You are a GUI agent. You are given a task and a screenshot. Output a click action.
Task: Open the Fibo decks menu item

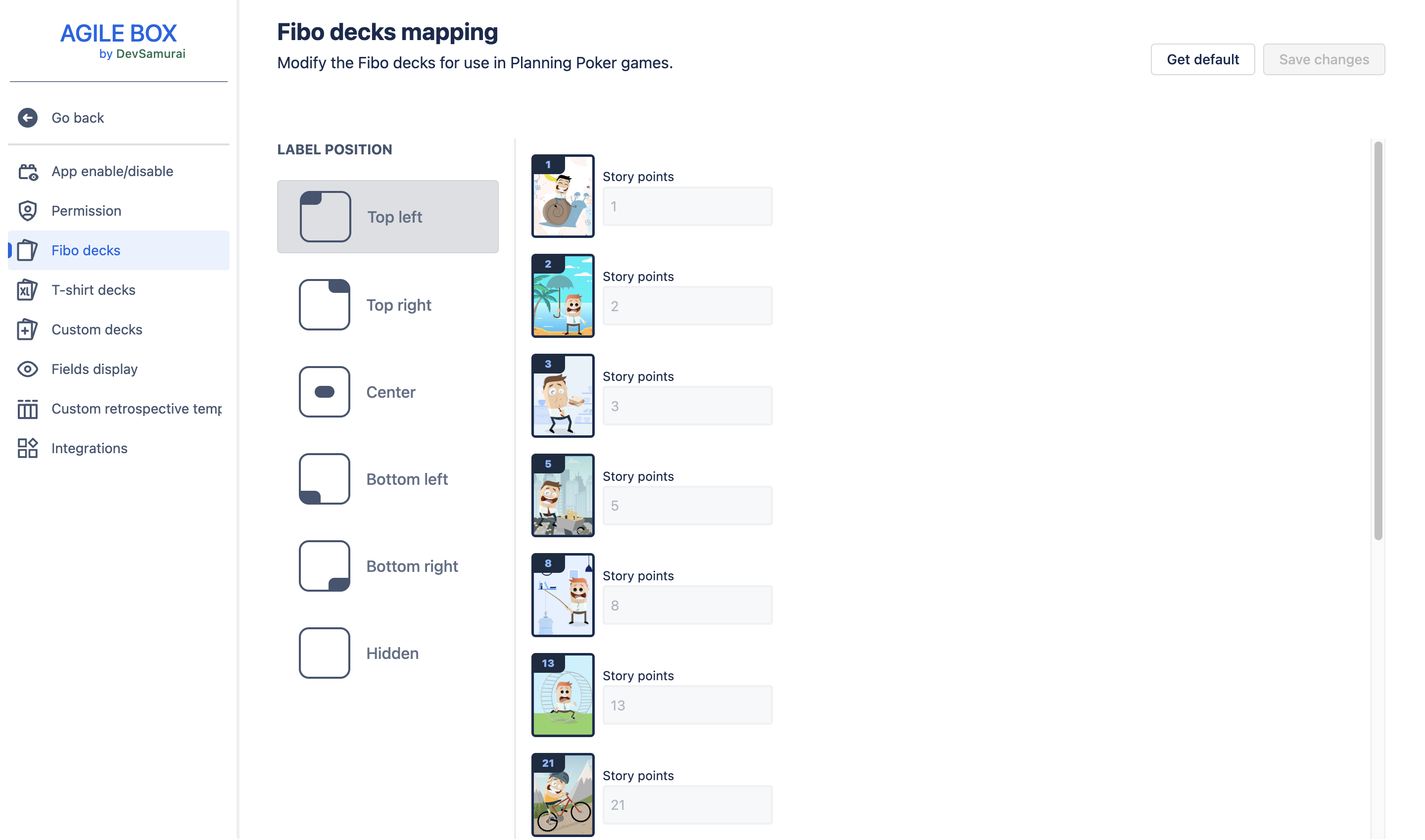86,251
